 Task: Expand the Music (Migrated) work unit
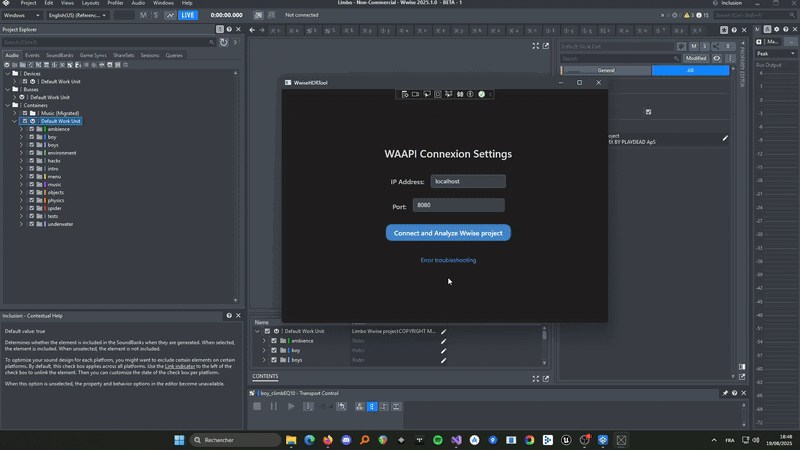pos(15,113)
